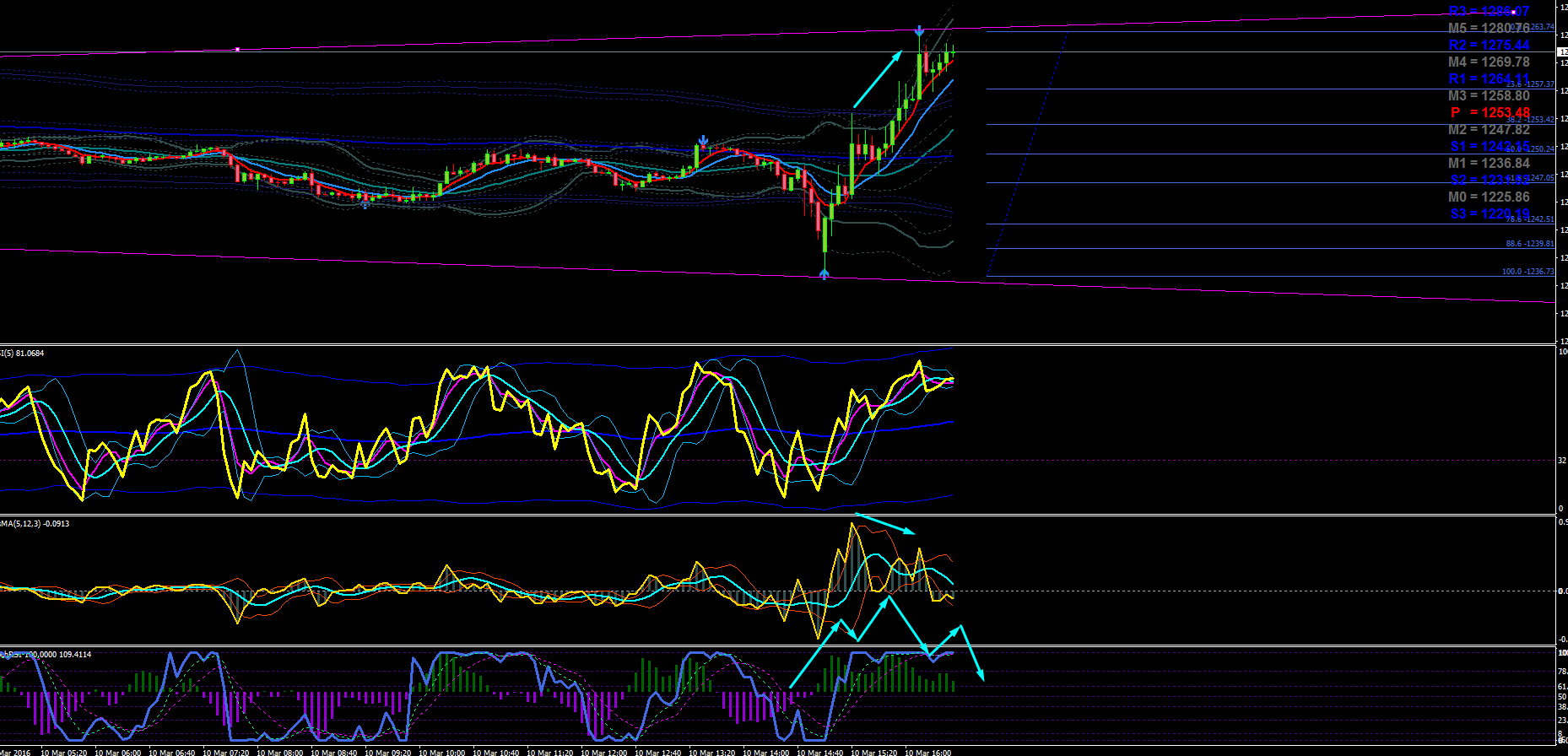Click the 10 Mar 14:00 time axis label
This screenshot has height=756, width=1568.
coord(765,753)
